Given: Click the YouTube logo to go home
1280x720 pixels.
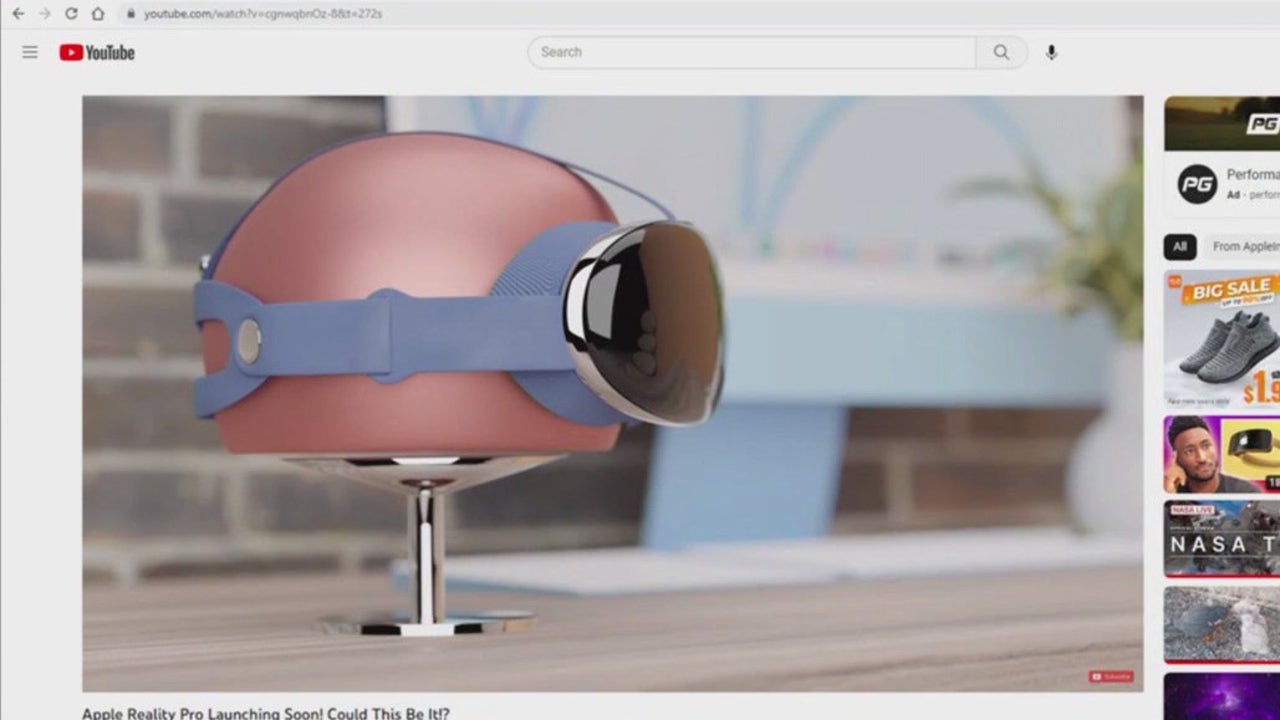Looking at the screenshot, I should 97,52.
